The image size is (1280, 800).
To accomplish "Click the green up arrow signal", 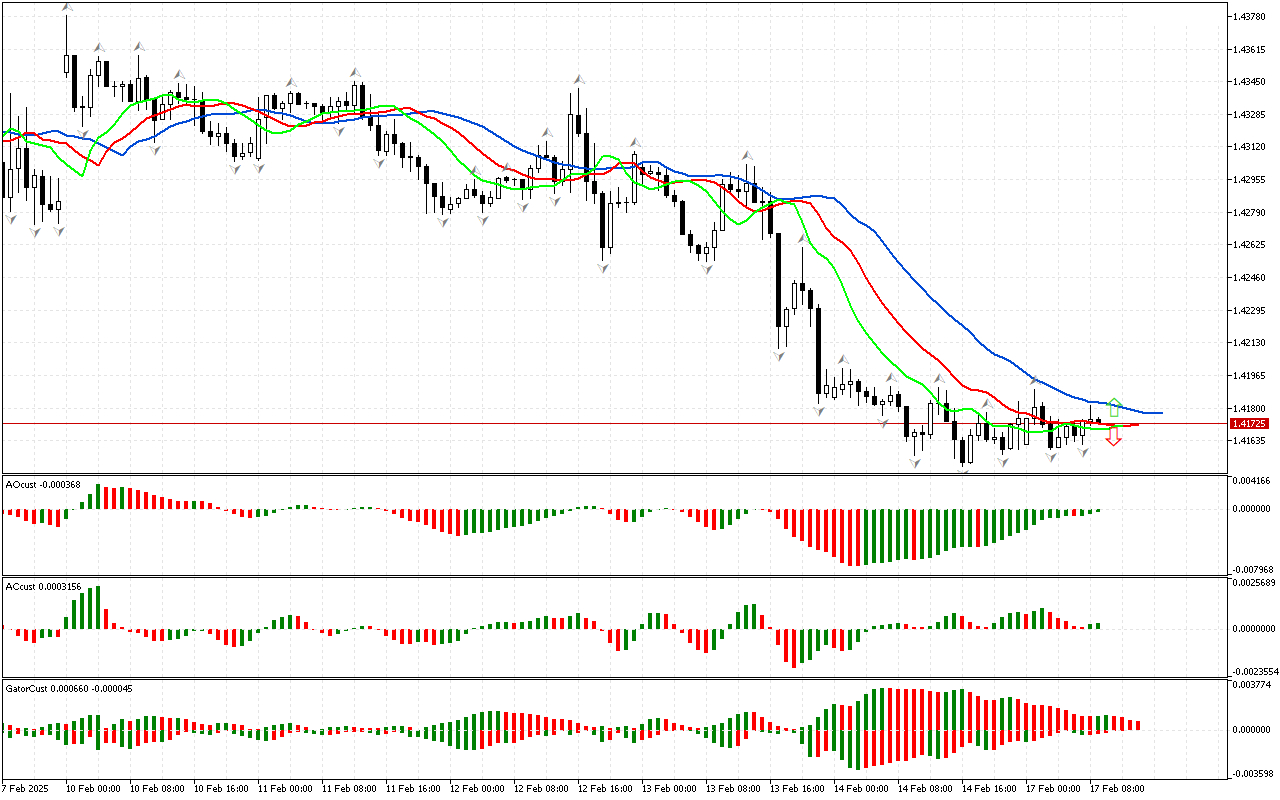I will pos(1114,408).
